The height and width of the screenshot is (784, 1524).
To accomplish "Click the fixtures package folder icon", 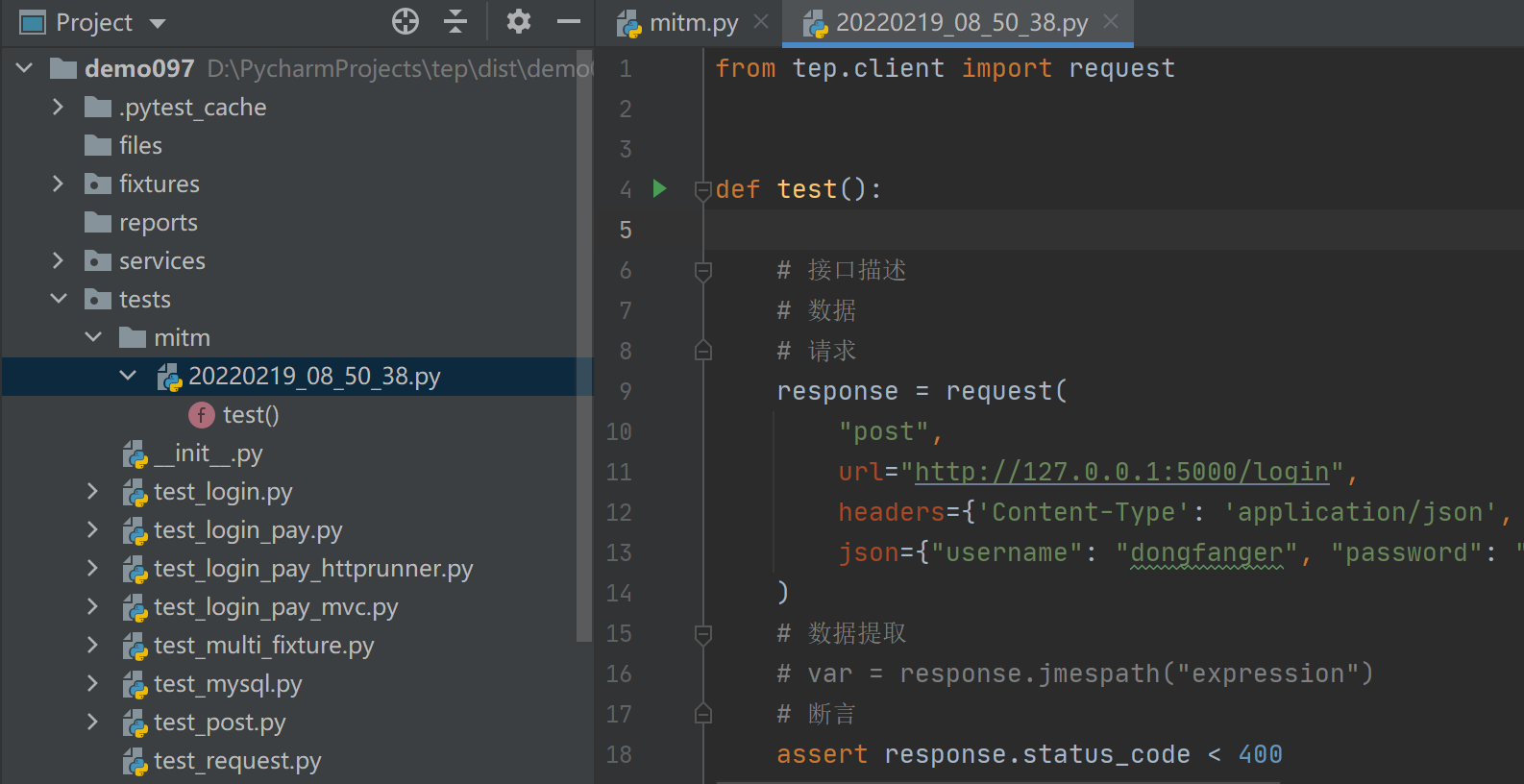I will (98, 184).
